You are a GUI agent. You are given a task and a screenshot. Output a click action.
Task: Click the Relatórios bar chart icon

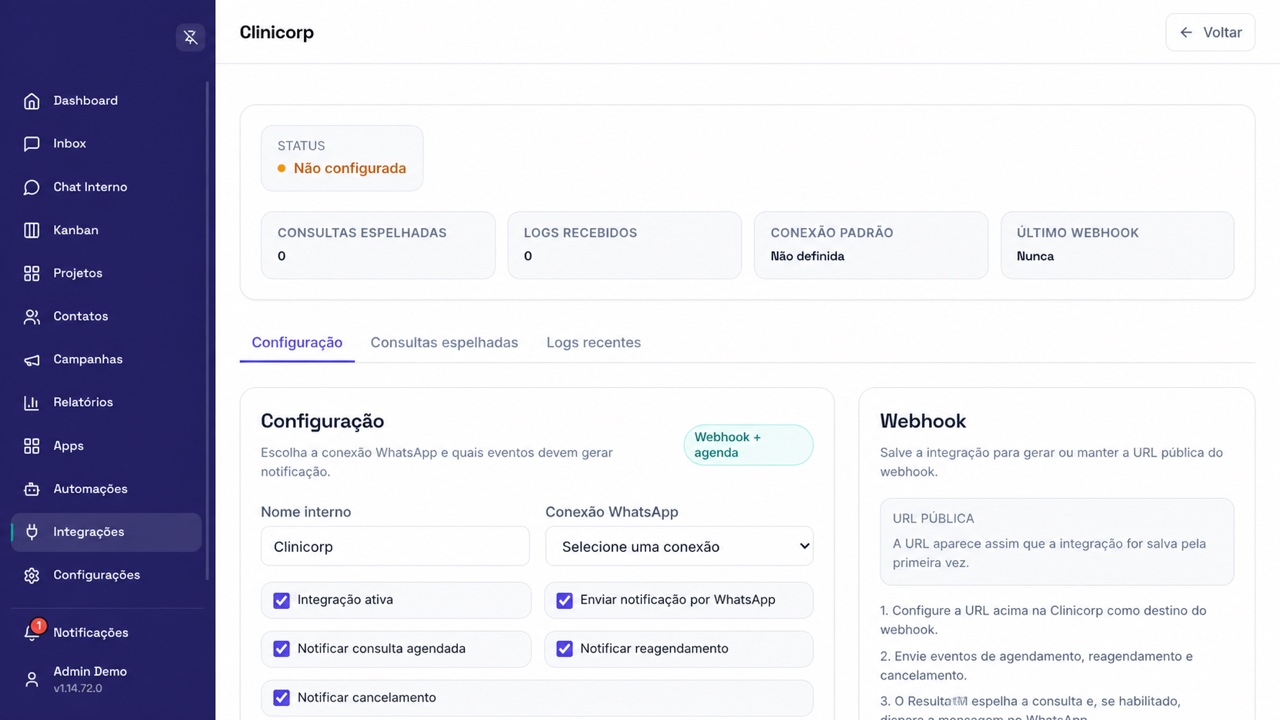click(x=32, y=402)
